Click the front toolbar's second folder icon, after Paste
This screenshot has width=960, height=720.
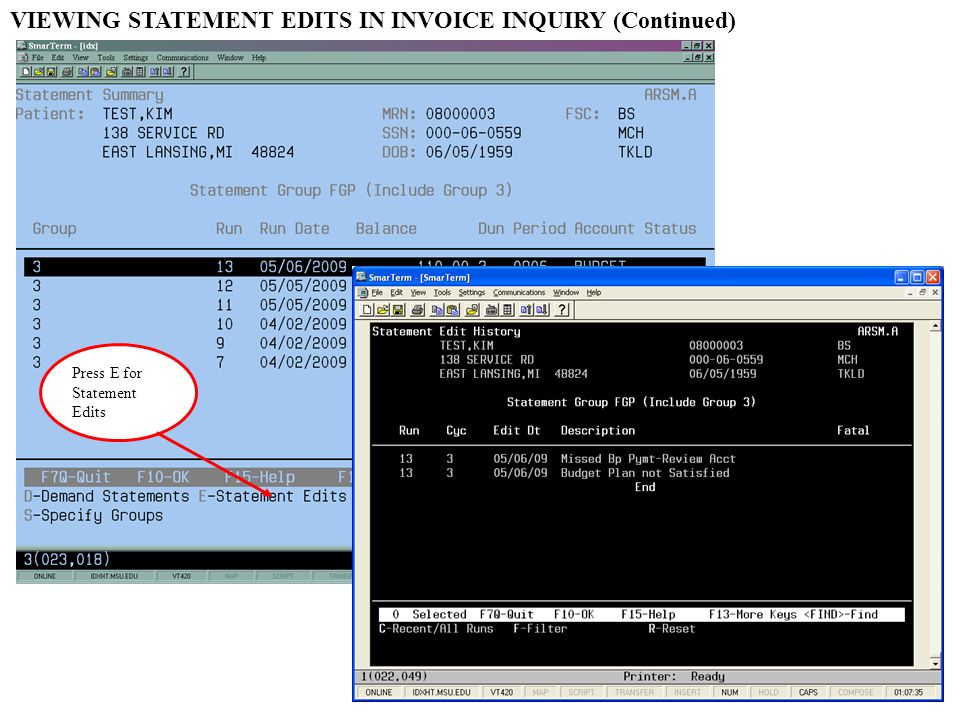pyautogui.click(x=472, y=310)
